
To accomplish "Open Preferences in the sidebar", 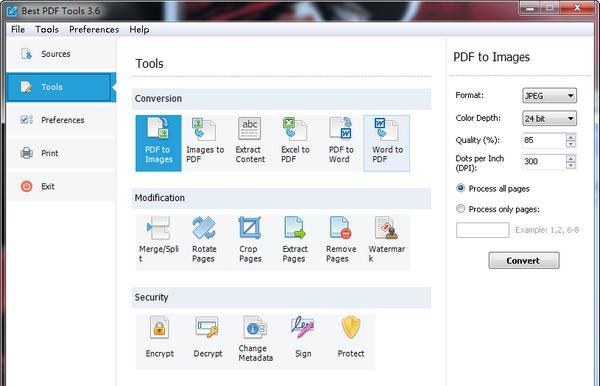I will coord(61,120).
